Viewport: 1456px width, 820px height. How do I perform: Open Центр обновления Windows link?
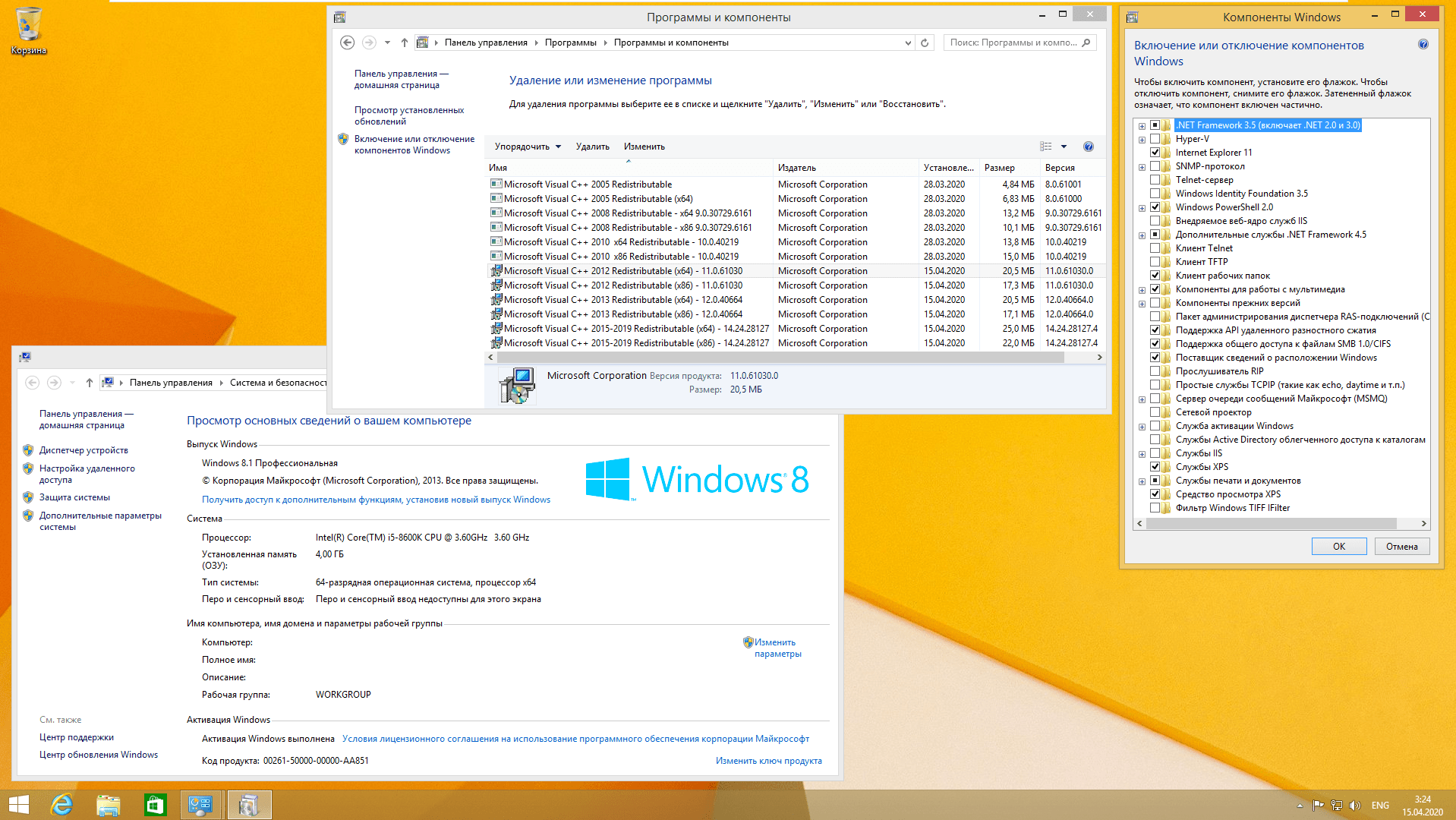tap(99, 755)
